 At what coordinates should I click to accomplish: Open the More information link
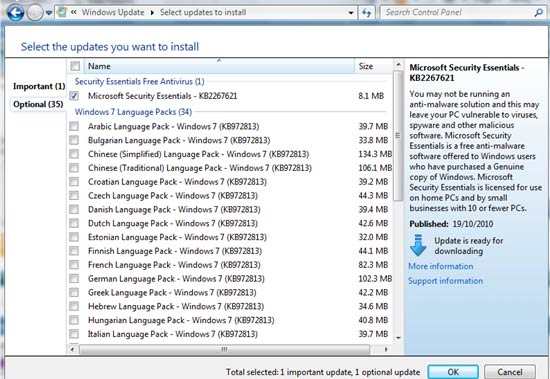(x=441, y=266)
